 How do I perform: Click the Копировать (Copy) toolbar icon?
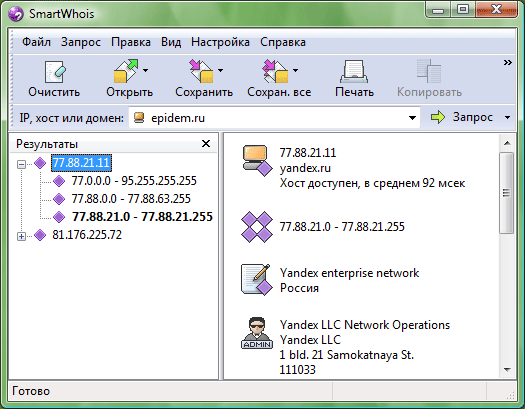pos(429,71)
